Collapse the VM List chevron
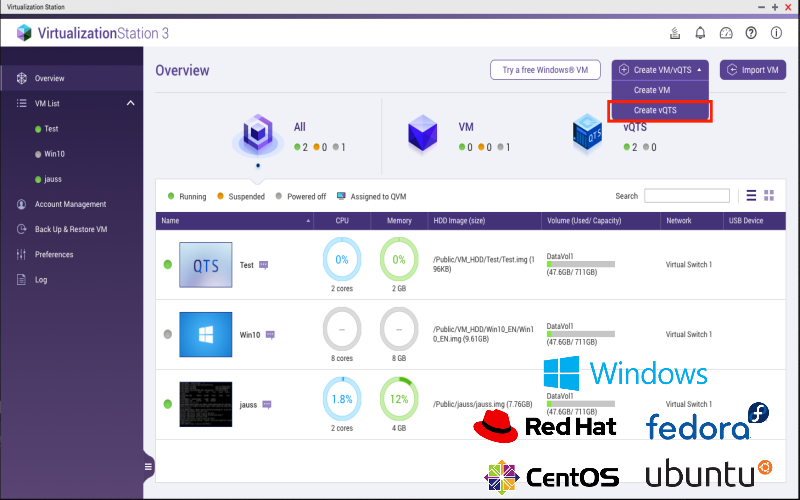 click(131, 103)
